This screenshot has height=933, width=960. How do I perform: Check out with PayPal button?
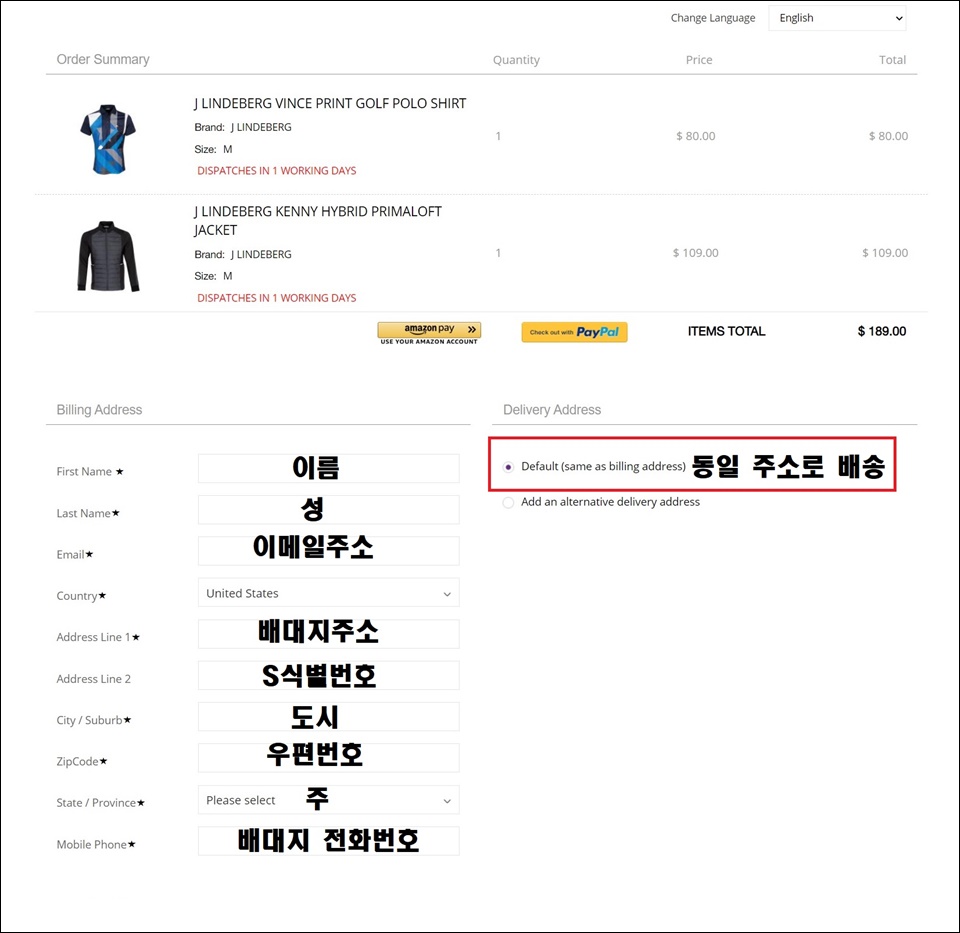[574, 332]
